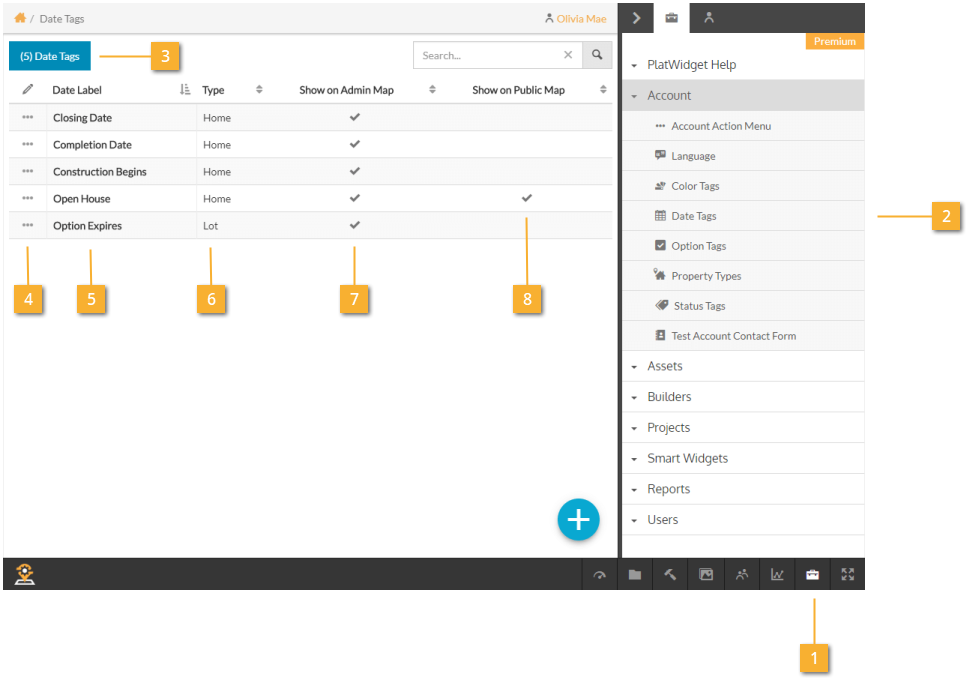Open the folder icon in bottom toolbar
Viewport: 972px width, 684px height.
tap(635, 575)
